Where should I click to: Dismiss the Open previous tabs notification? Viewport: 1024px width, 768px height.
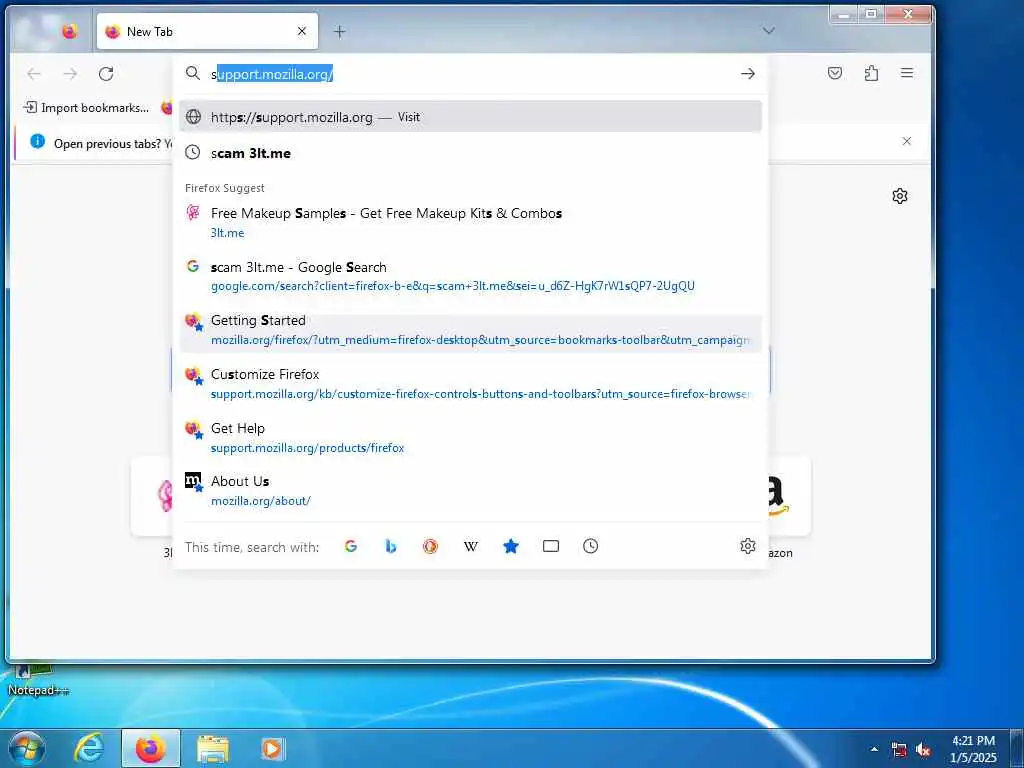click(x=906, y=141)
